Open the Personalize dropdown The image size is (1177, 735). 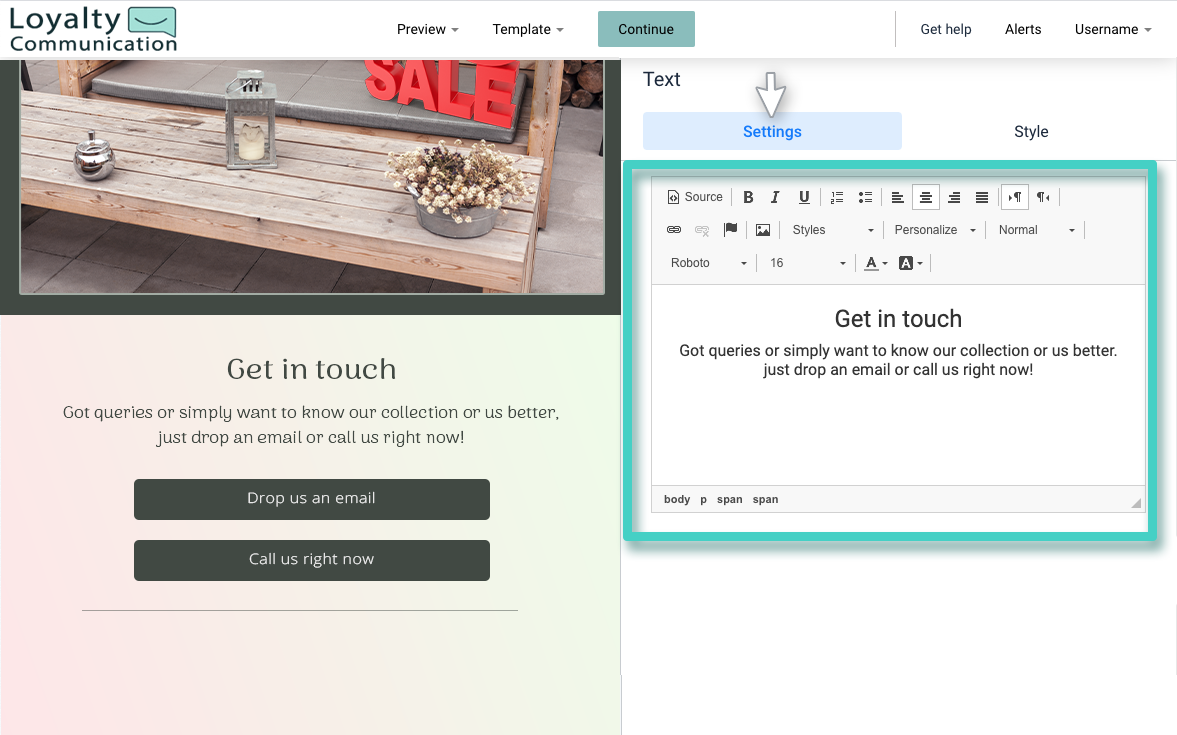pyautogui.click(x=935, y=230)
